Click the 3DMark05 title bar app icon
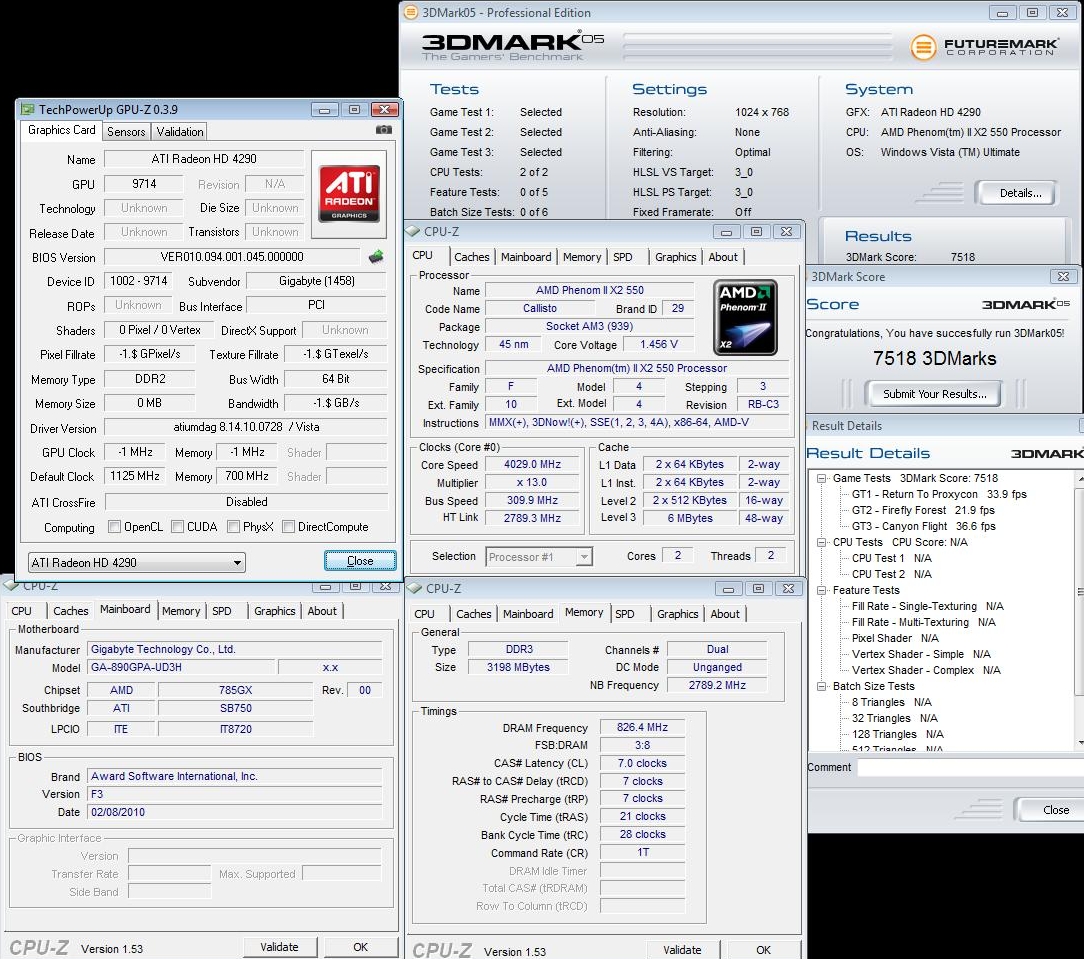This screenshot has height=959, width=1084. coord(410,13)
